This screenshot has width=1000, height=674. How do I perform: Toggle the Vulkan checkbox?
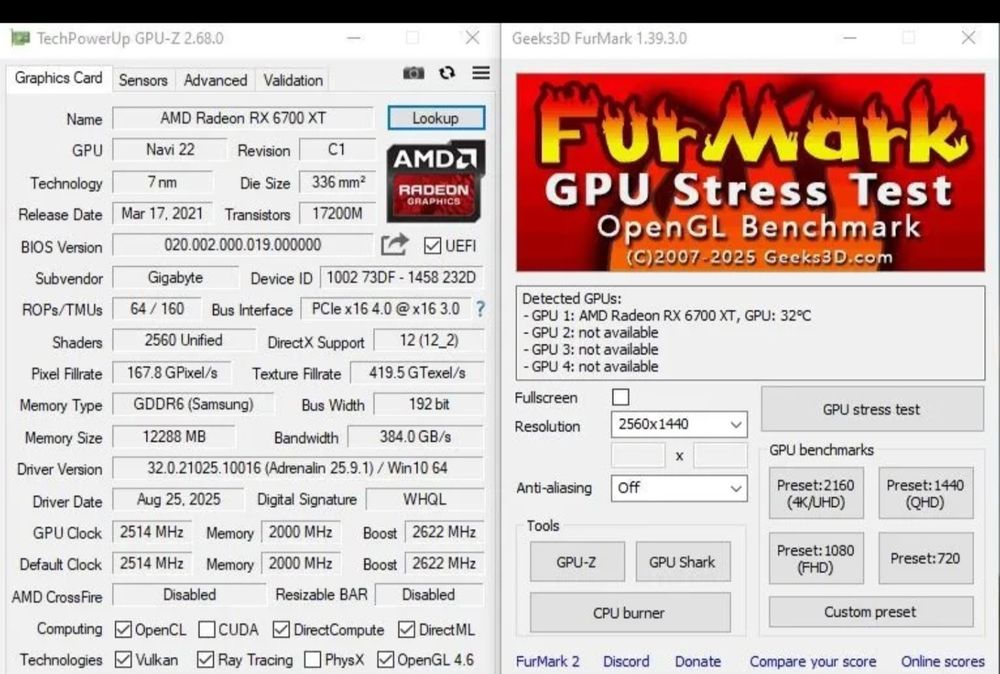(x=123, y=659)
